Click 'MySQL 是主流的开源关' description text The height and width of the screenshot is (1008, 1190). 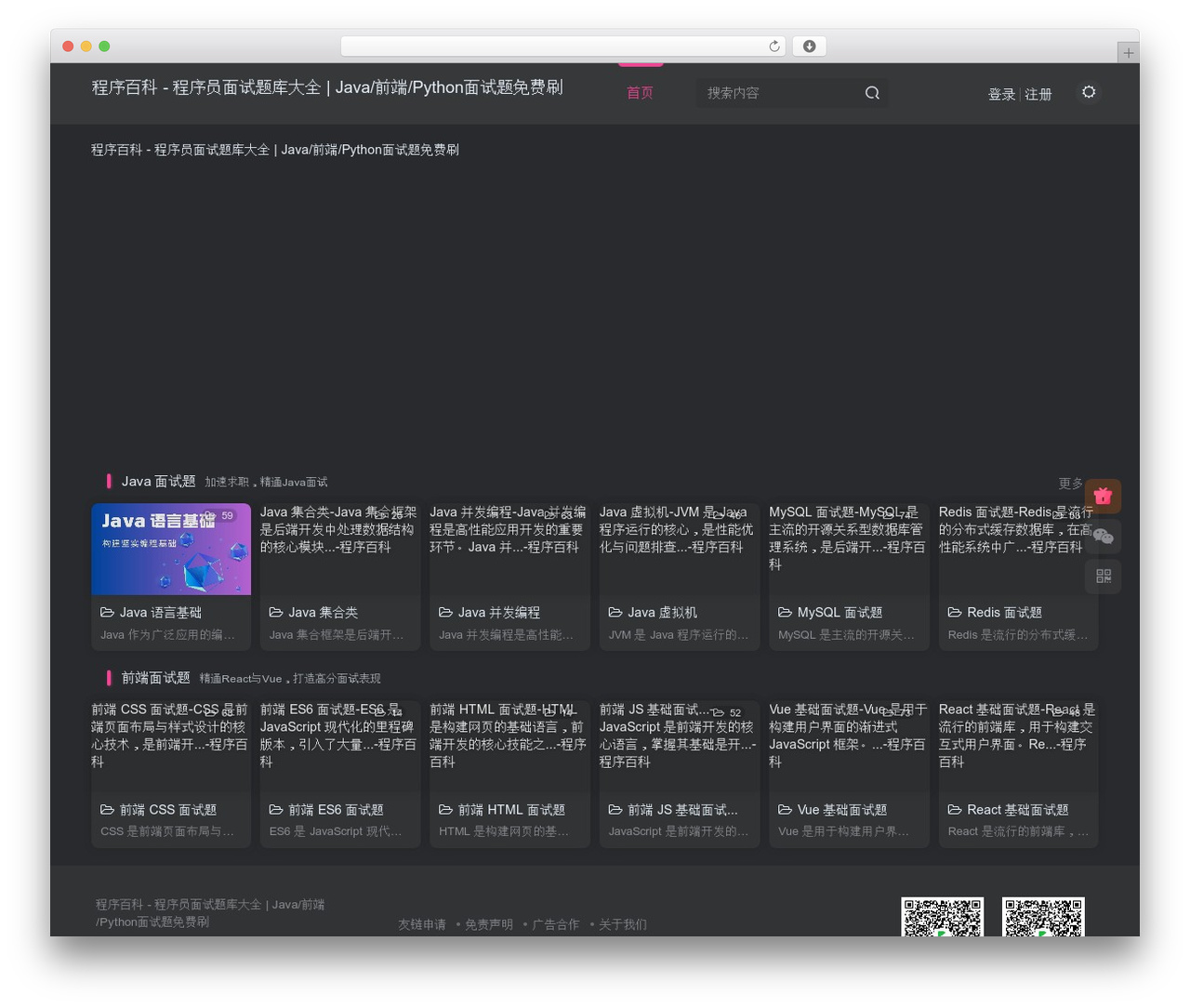[x=847, y=635]
